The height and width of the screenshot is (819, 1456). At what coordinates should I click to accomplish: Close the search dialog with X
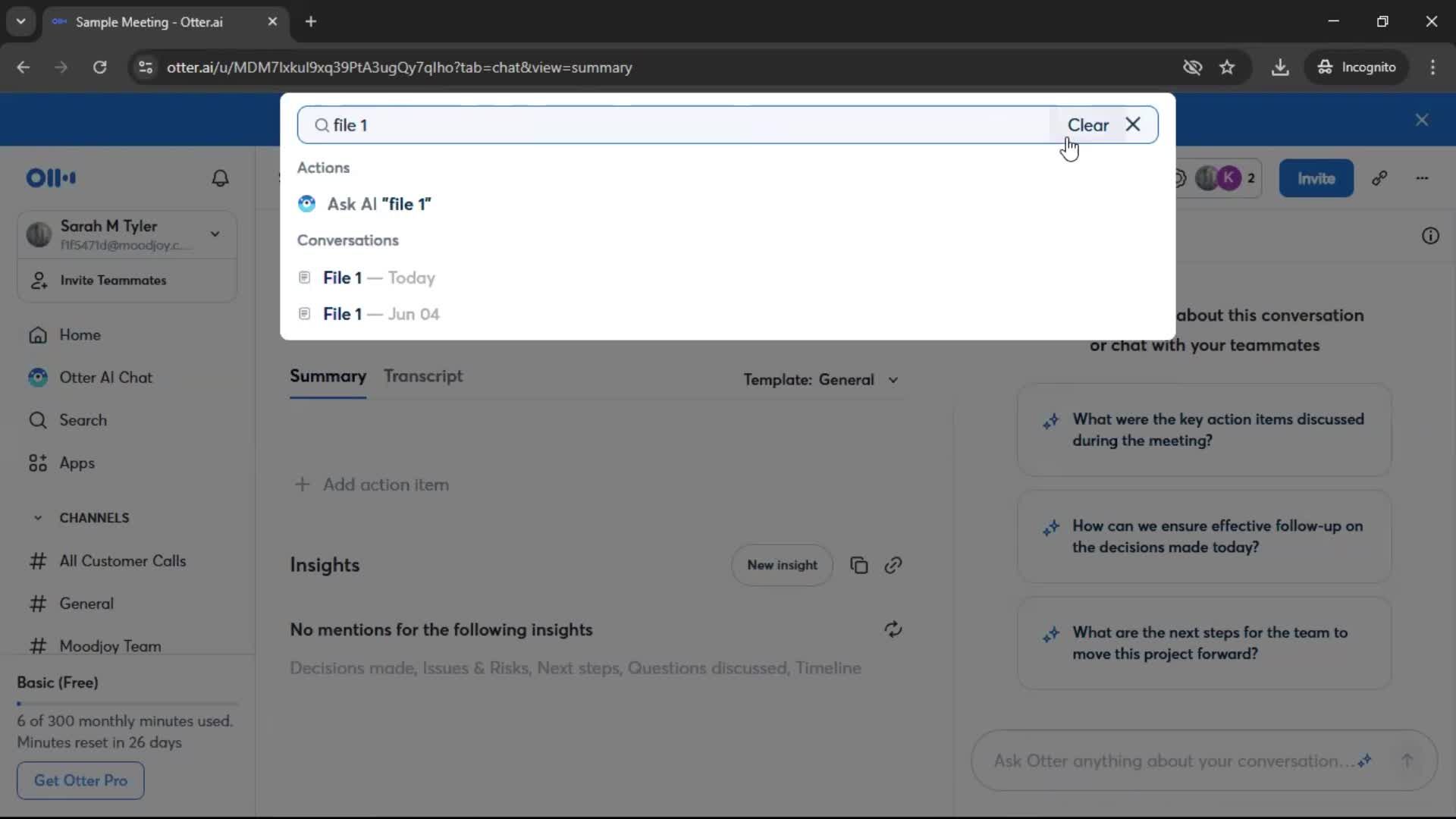[1133, 124]
